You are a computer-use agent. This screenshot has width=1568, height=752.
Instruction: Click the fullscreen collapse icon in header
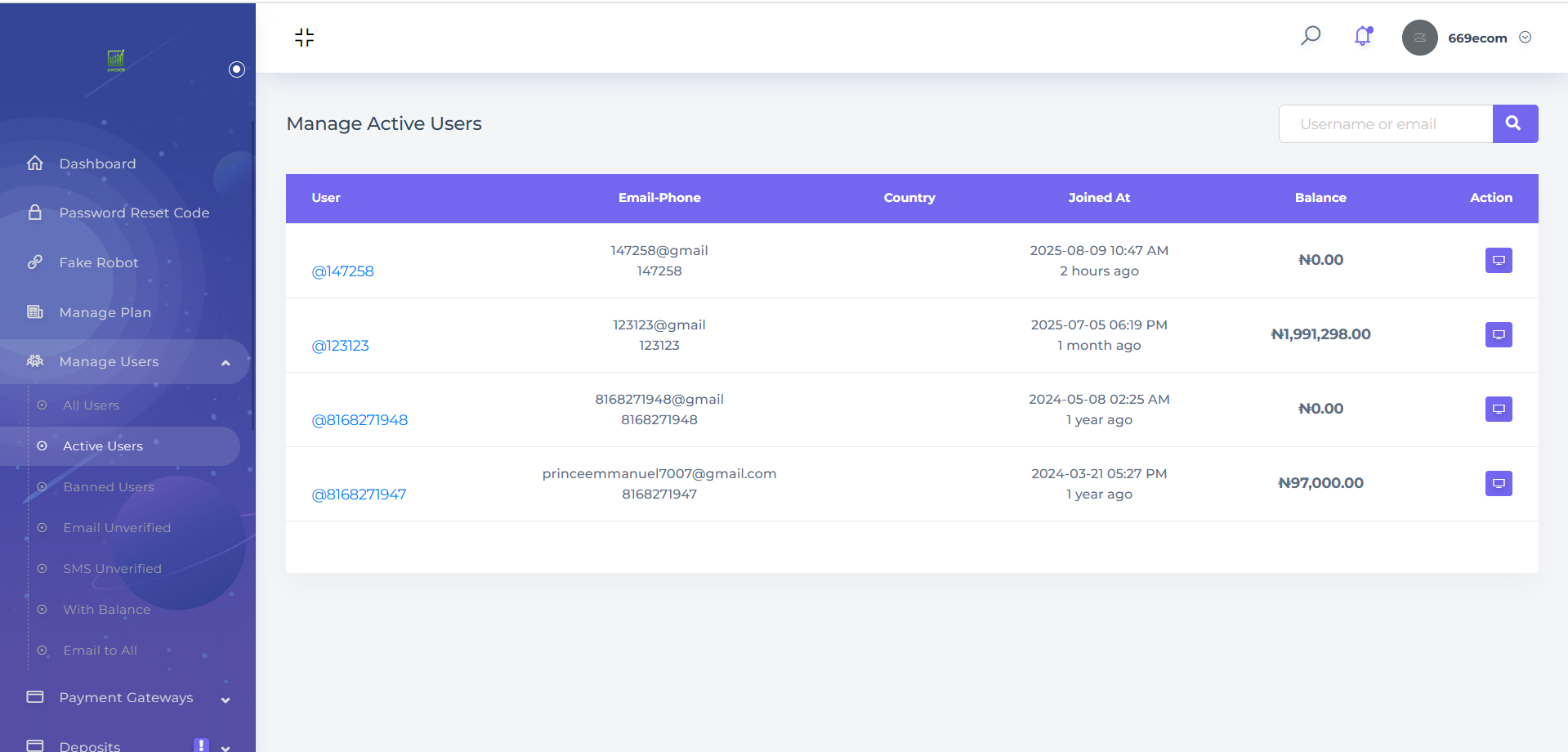point(304,38)
